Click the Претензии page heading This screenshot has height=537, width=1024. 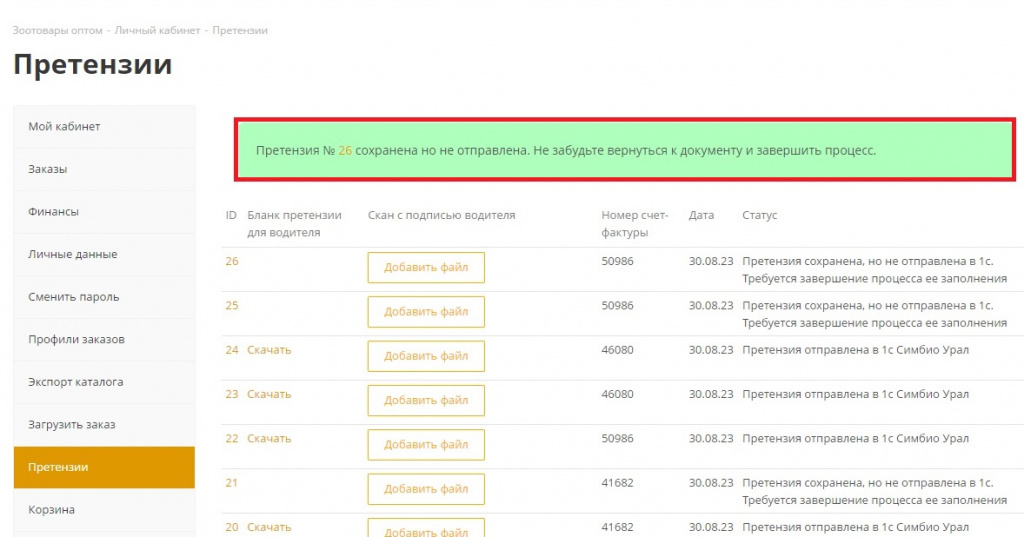click(x=93, y=65)
